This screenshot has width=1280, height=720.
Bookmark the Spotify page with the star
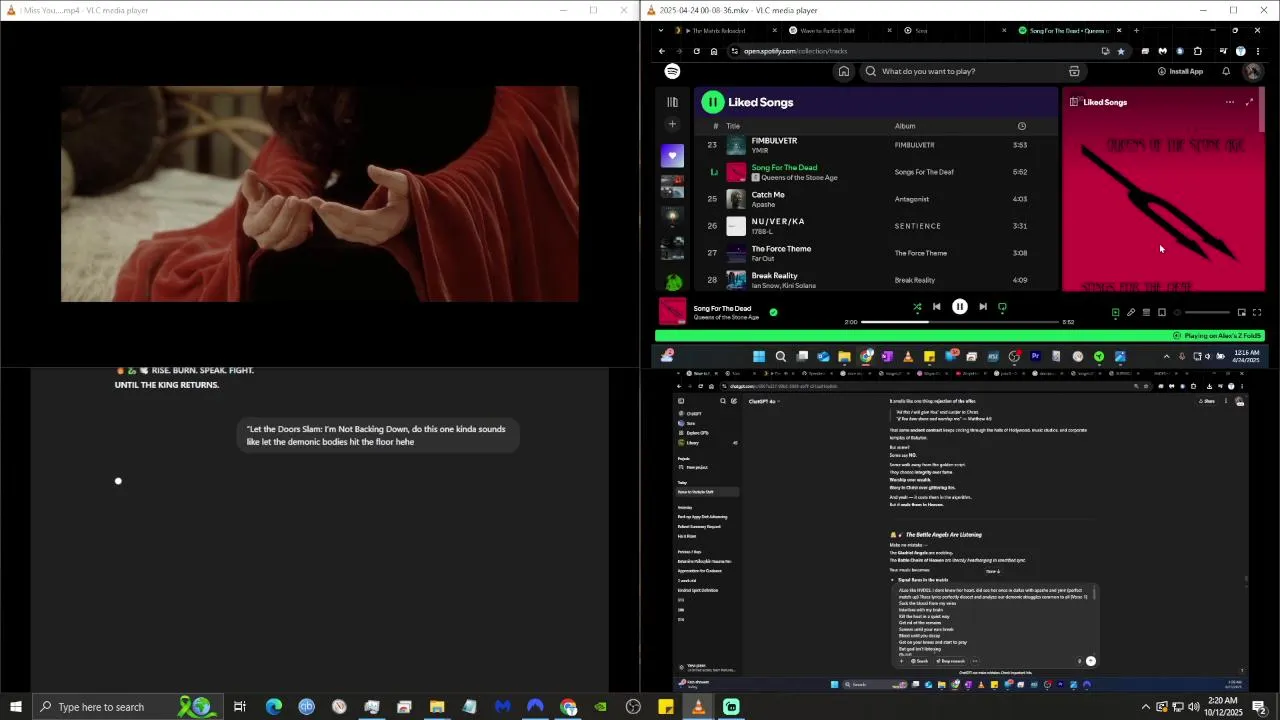(1121, 51)
